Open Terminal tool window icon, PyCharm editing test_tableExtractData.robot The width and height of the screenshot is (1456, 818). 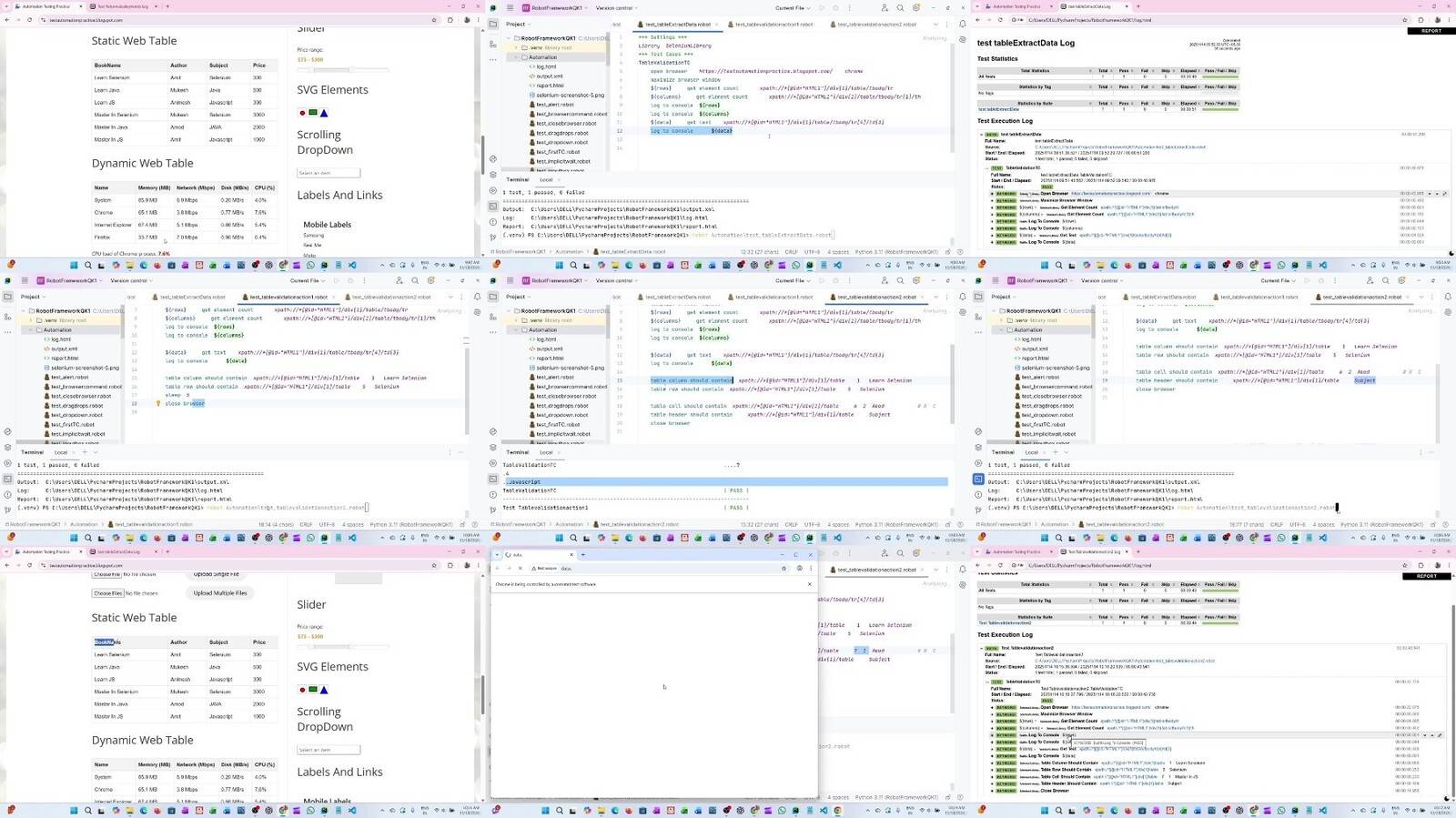click(x=493, y=205)
